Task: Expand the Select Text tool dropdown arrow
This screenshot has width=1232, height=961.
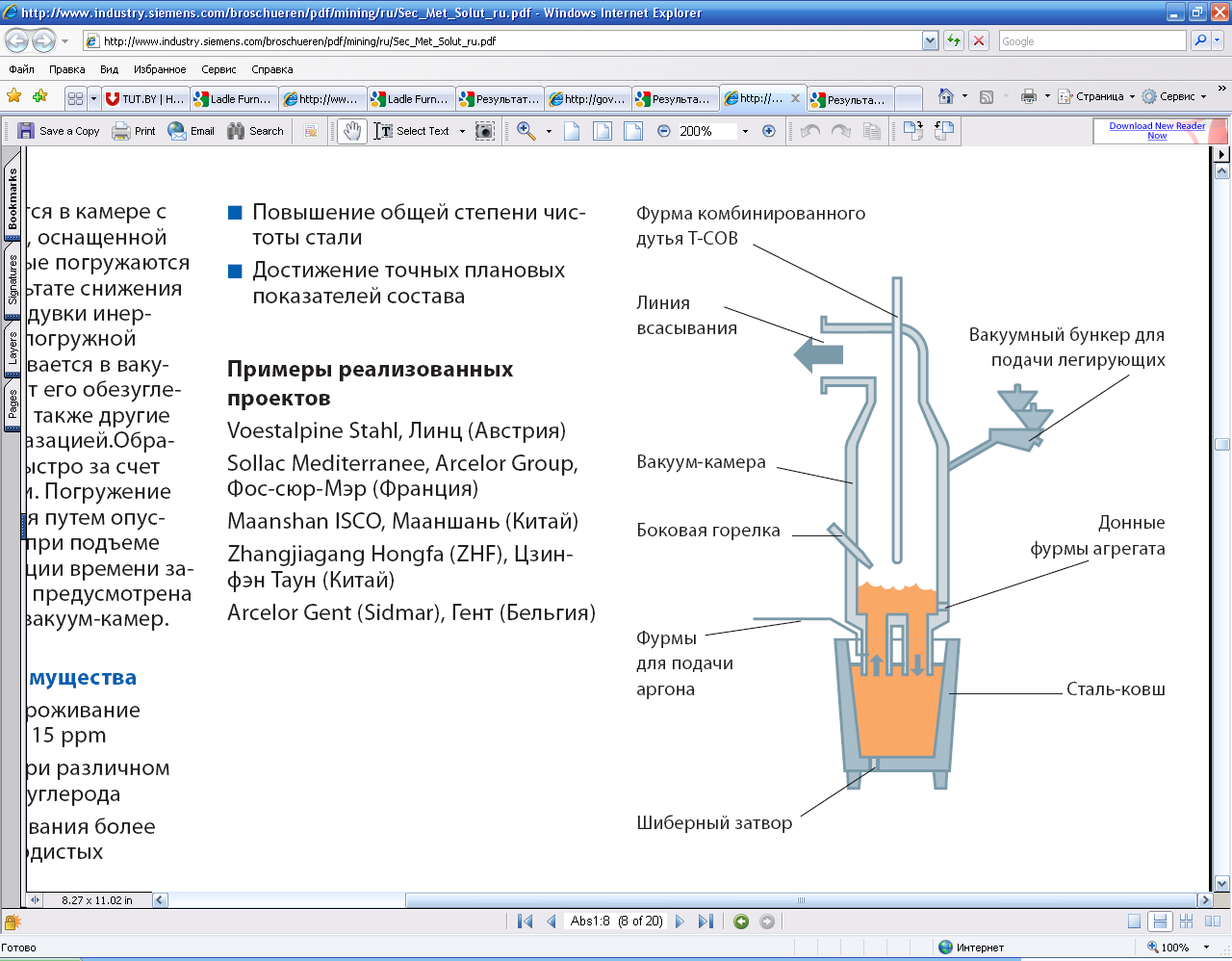Action: click(x=462, y=131)
